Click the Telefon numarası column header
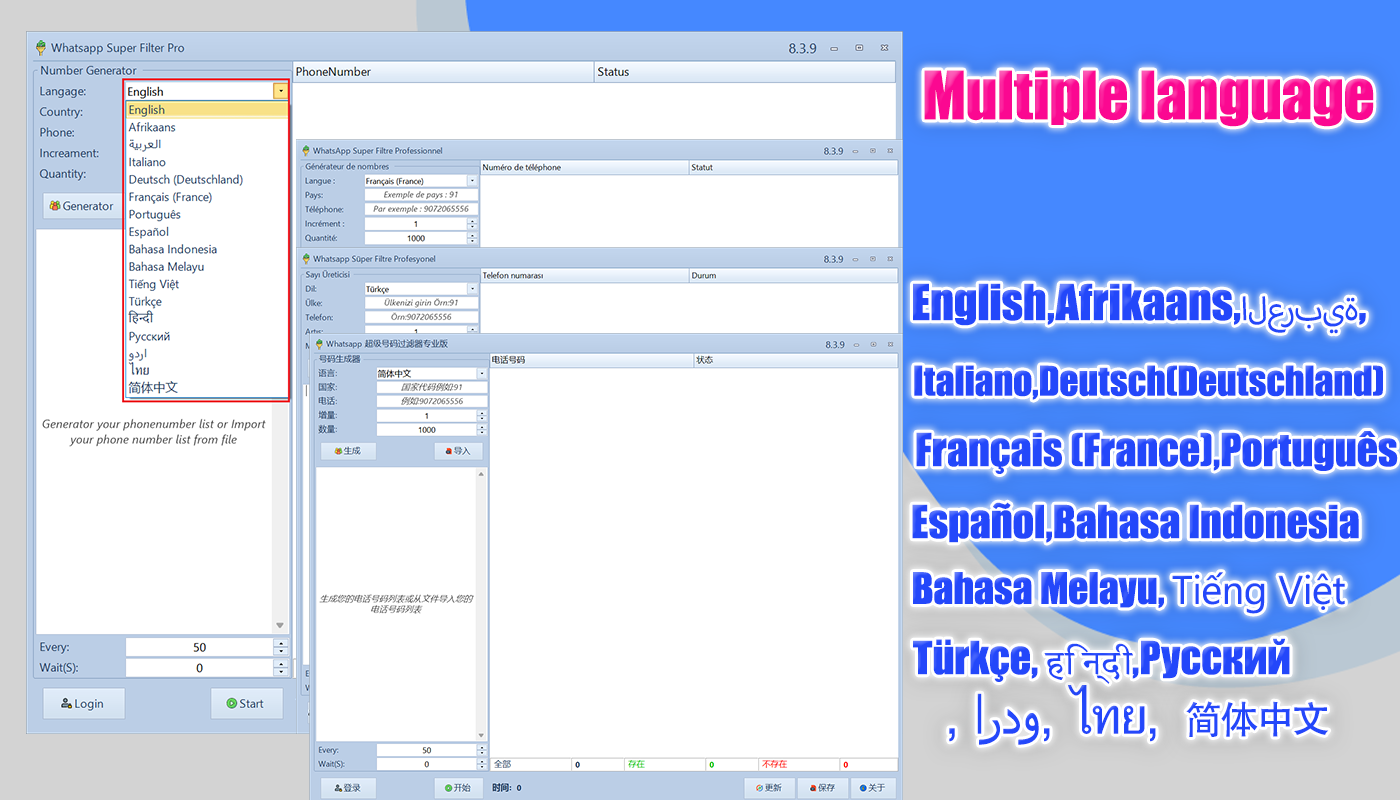 (x=584, y=275)
